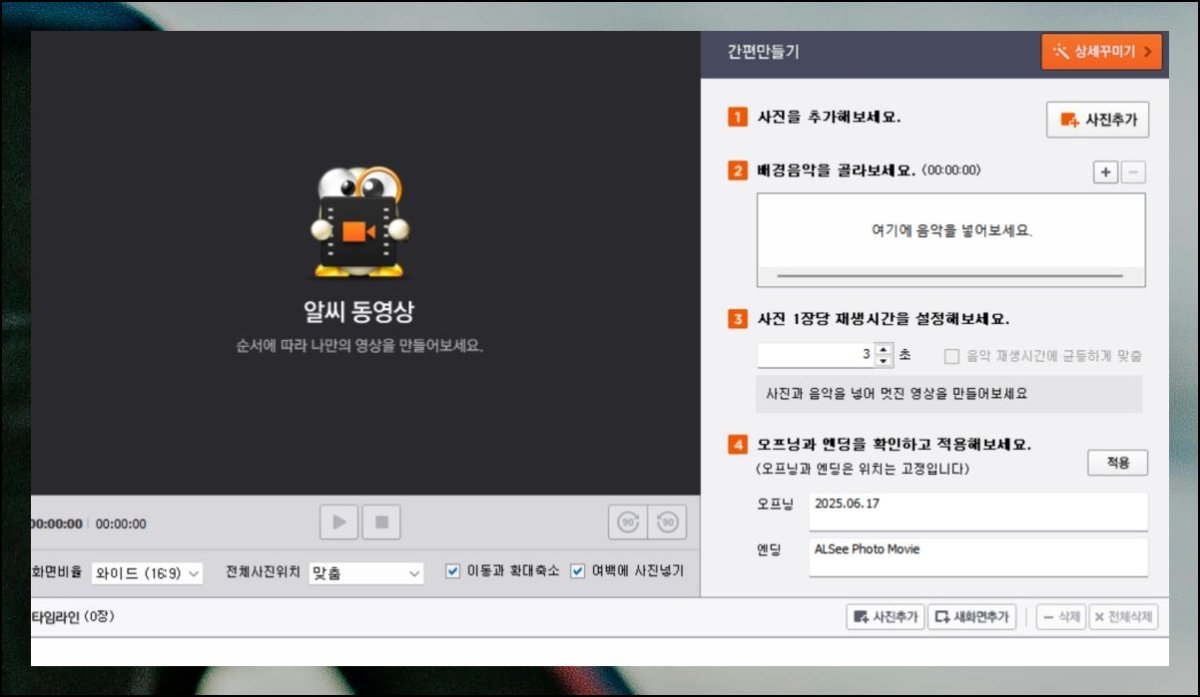
Task: Click the music progress slider bar
Action: [x=950, y=276]
